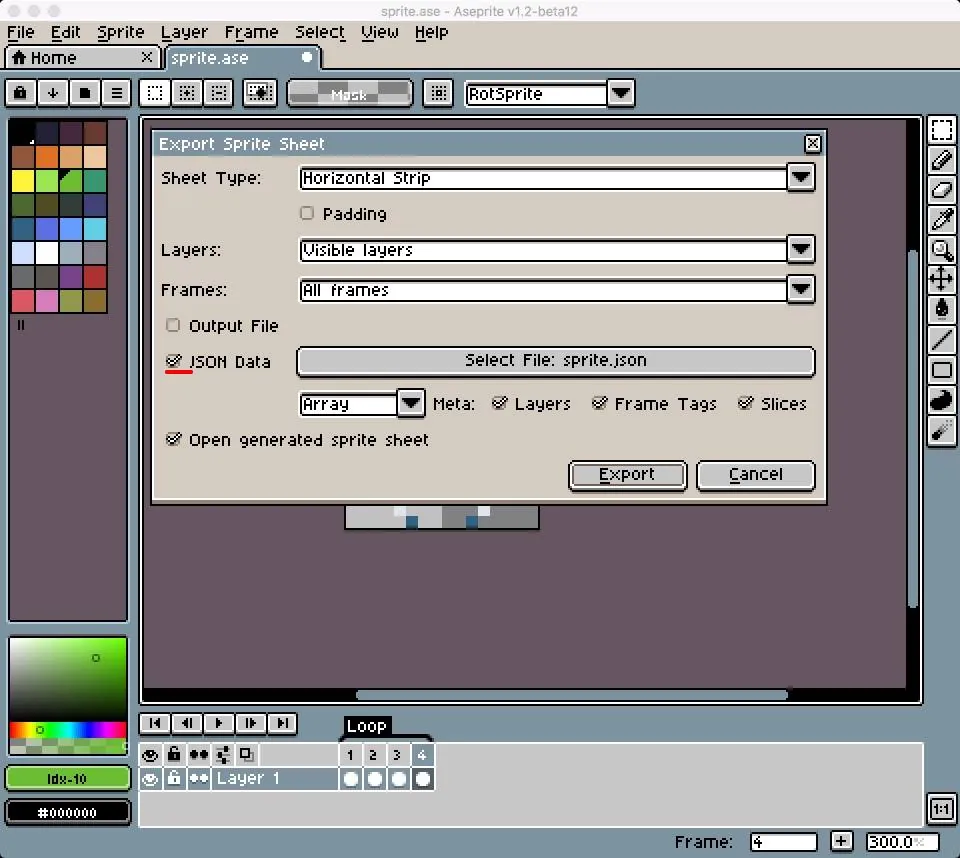
Task: Open the RotSprite algorithm dropdown
Action: (621, 94)
